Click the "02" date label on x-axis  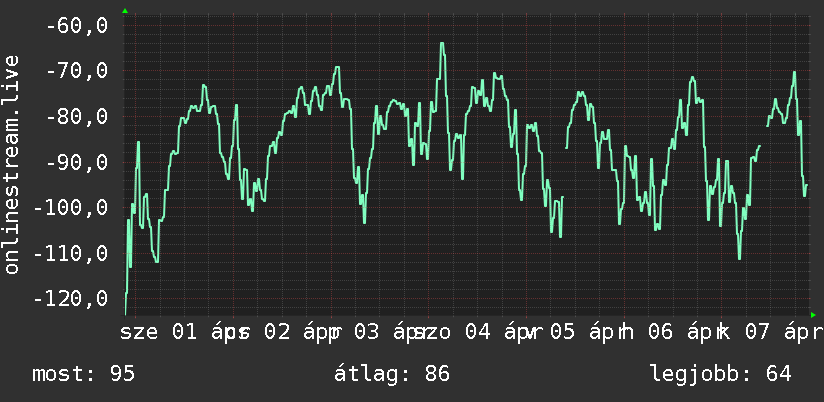(x=277, y=332)
